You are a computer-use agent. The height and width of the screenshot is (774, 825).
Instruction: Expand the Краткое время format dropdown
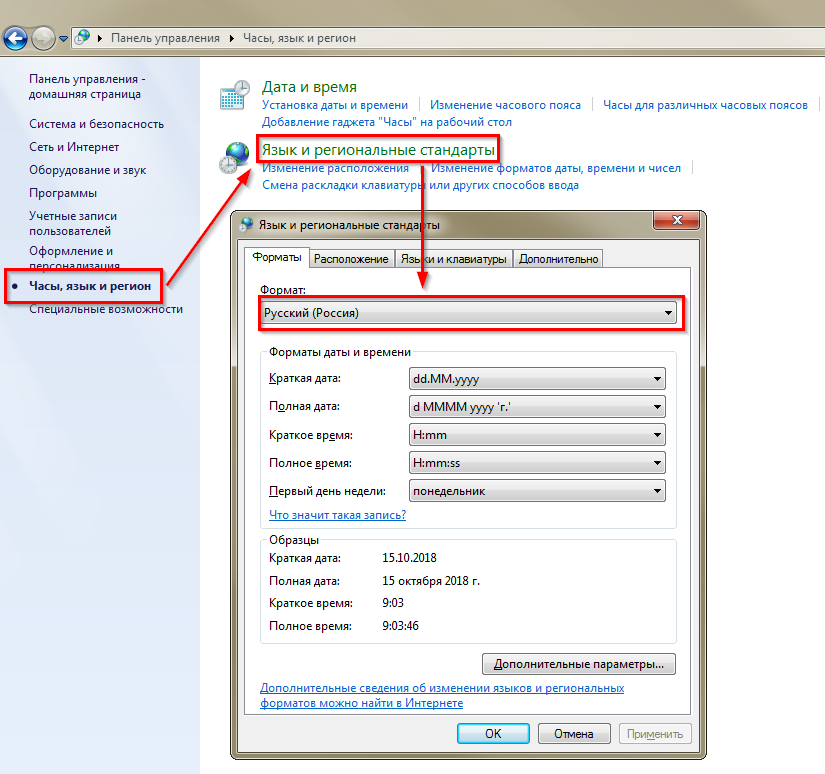(x=537, y=435)
